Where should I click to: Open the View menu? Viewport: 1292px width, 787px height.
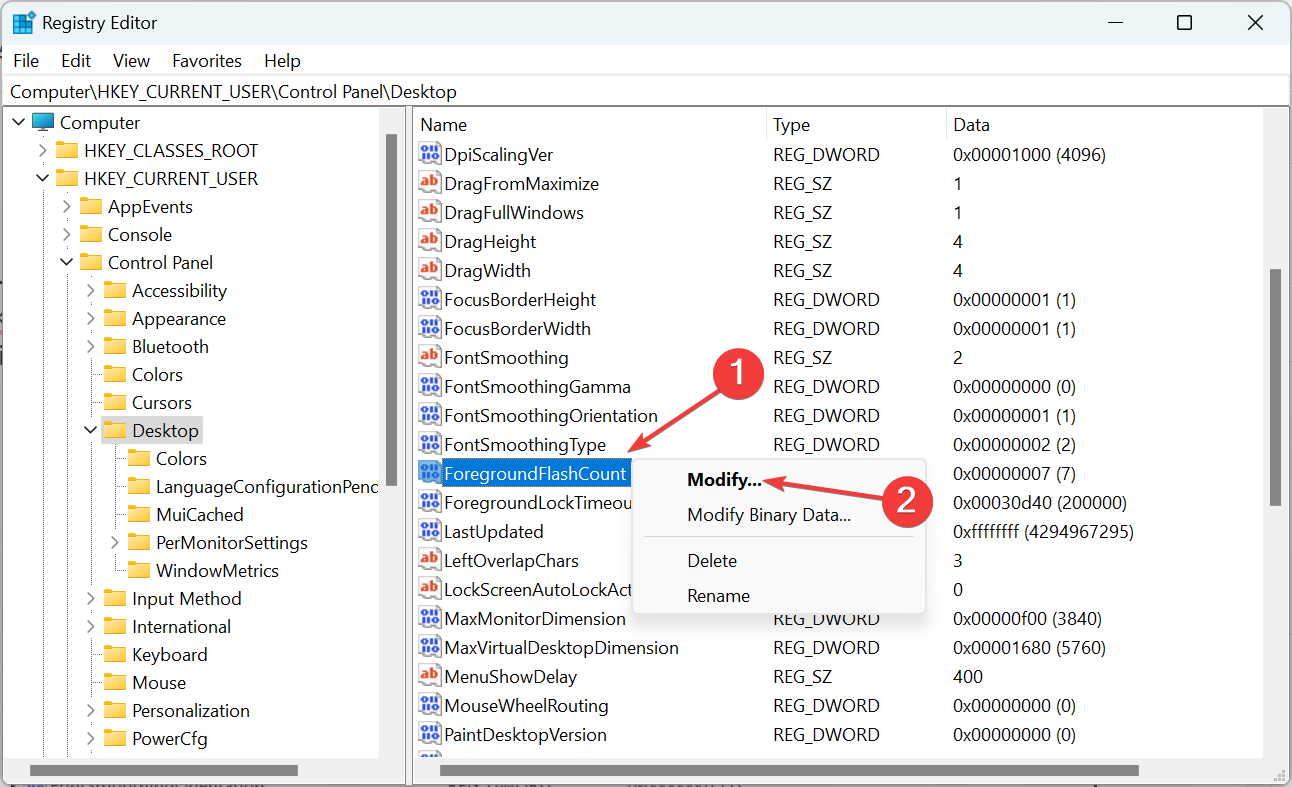131,61
